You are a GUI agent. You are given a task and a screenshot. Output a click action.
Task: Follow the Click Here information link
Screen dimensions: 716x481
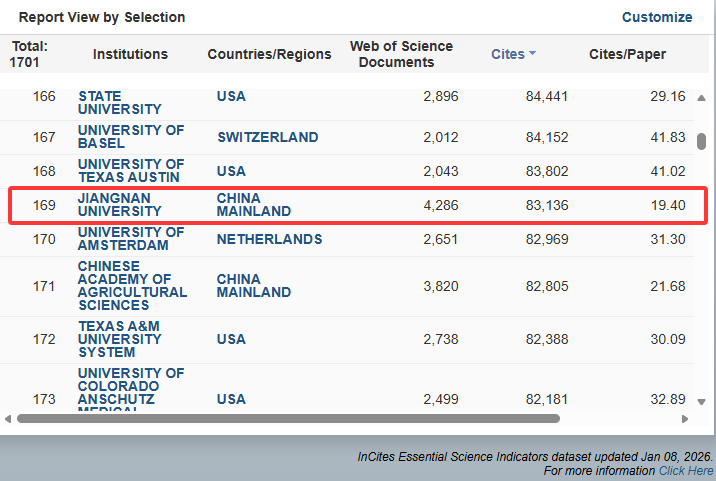[685, 470]
